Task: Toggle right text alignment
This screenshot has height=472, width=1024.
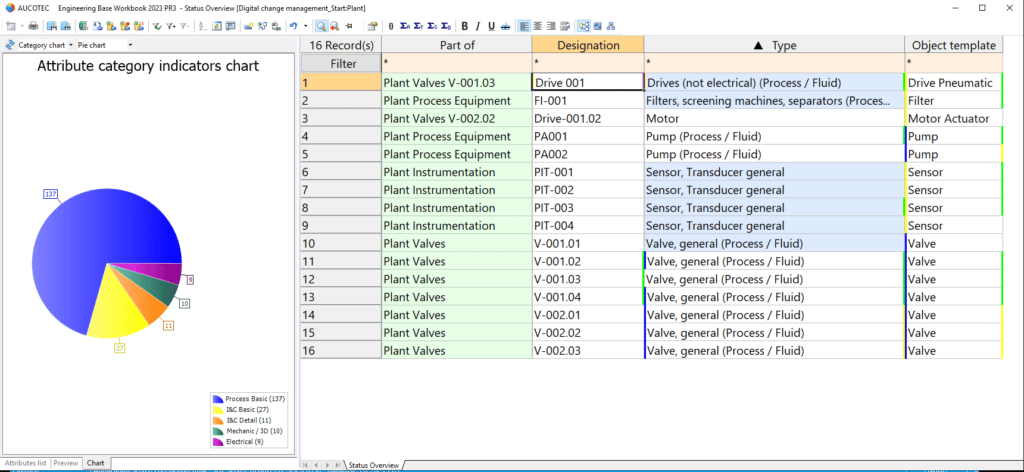Action: pyautogui.click(x=551, y=25)
